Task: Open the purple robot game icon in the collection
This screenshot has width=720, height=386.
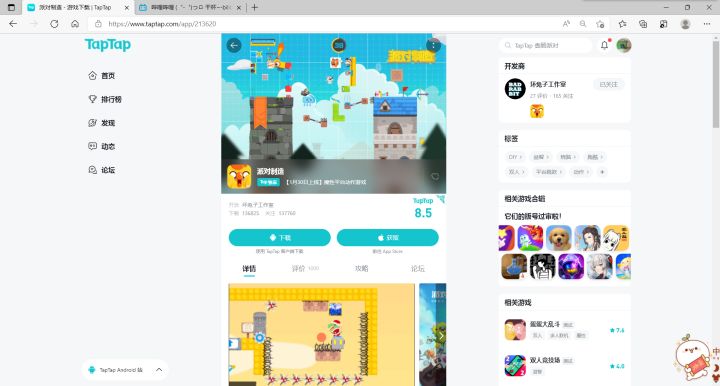Action: (571, 266)
